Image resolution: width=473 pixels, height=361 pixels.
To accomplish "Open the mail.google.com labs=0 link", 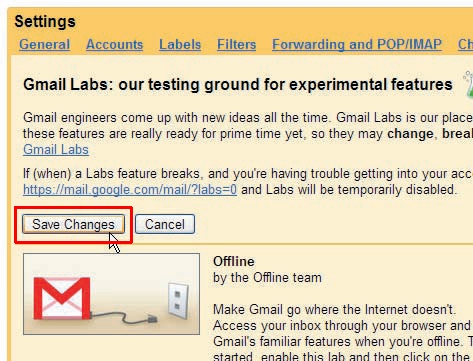I will [x=130, y=190].
